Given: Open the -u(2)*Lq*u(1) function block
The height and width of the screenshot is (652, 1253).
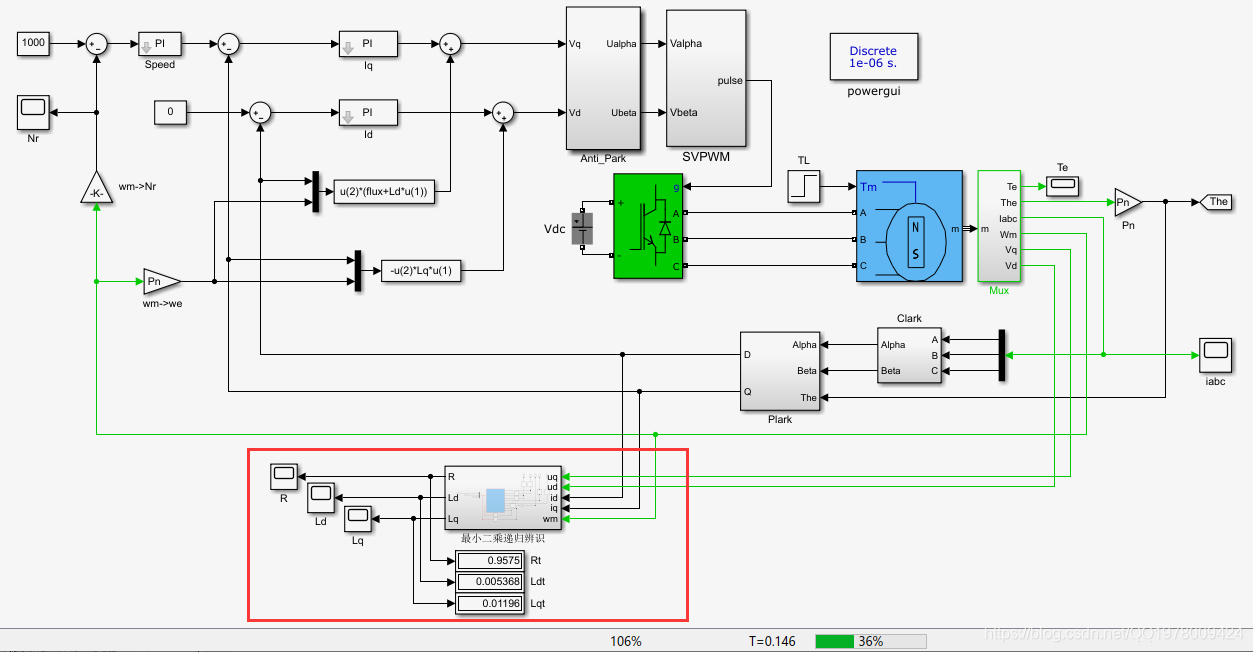Looking at the screenshot, I should click(x=422, y=270).
